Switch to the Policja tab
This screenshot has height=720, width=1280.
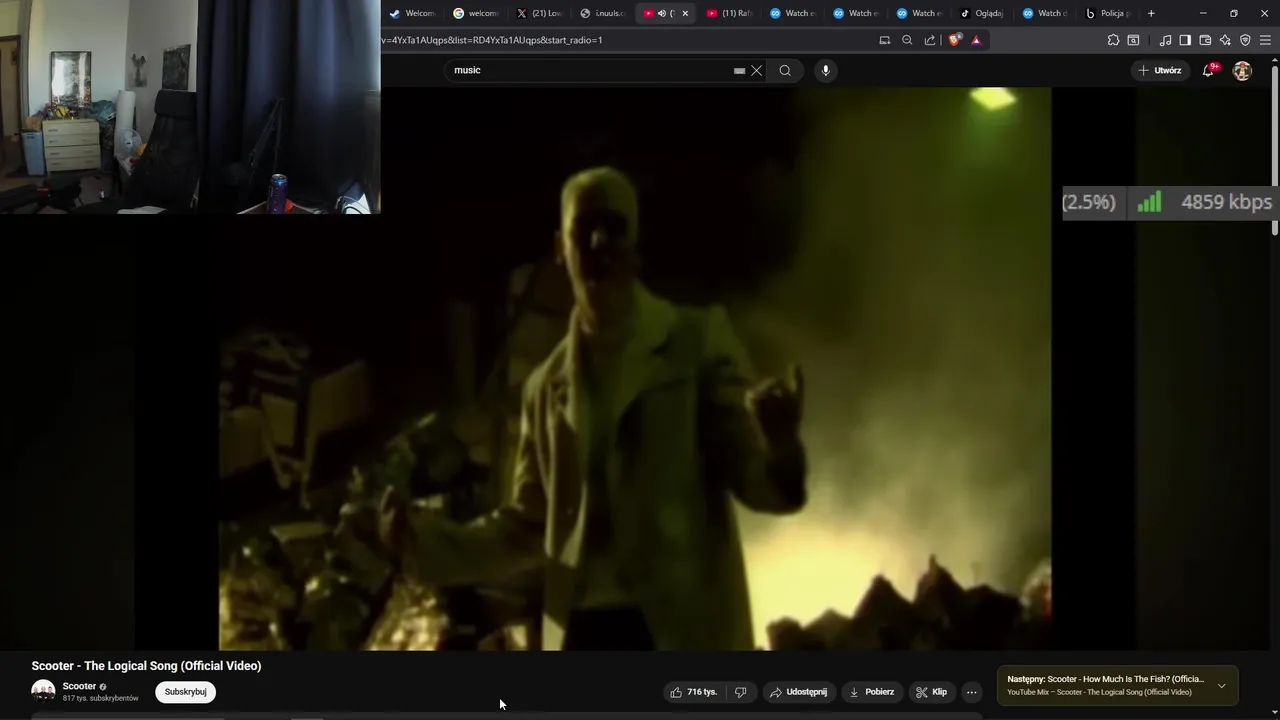[x=1108, y=13]
